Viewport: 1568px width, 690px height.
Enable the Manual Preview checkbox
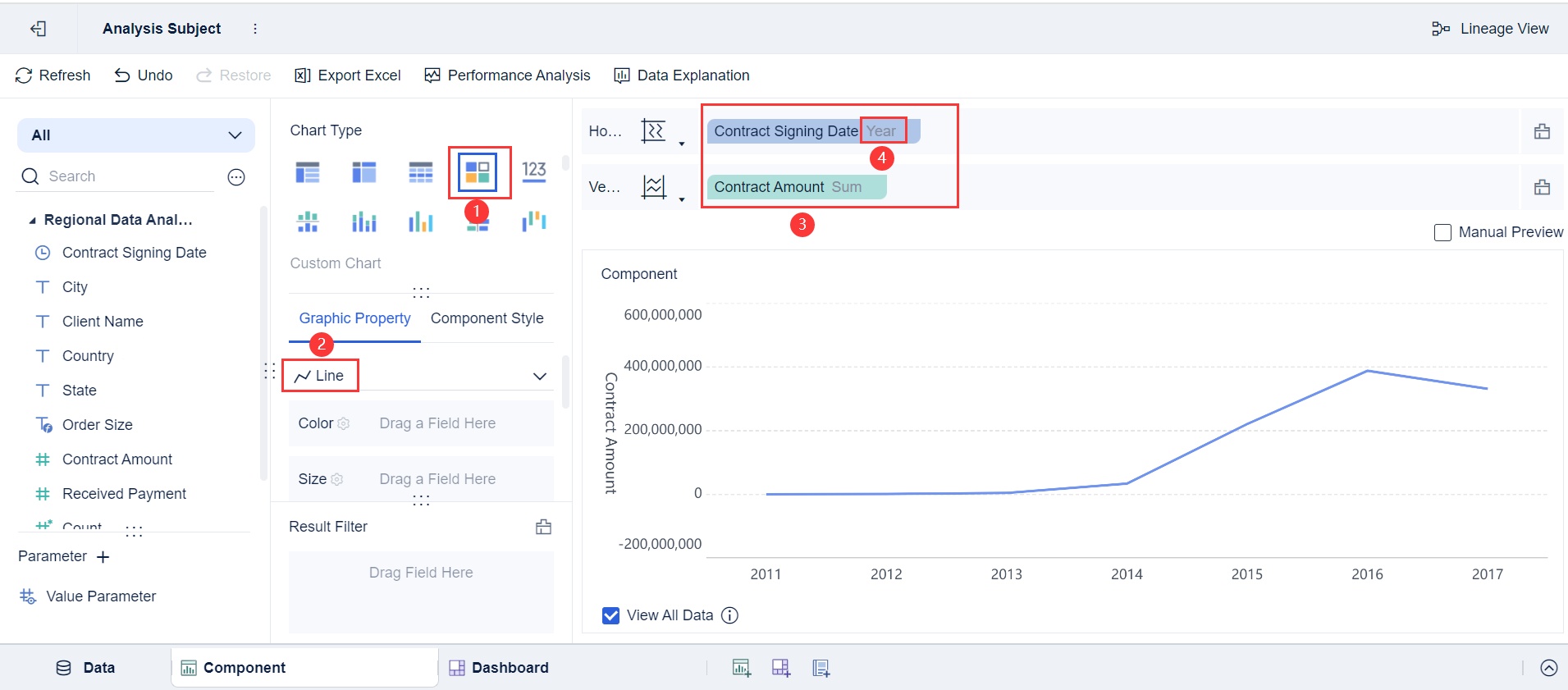pos(1442,232)
